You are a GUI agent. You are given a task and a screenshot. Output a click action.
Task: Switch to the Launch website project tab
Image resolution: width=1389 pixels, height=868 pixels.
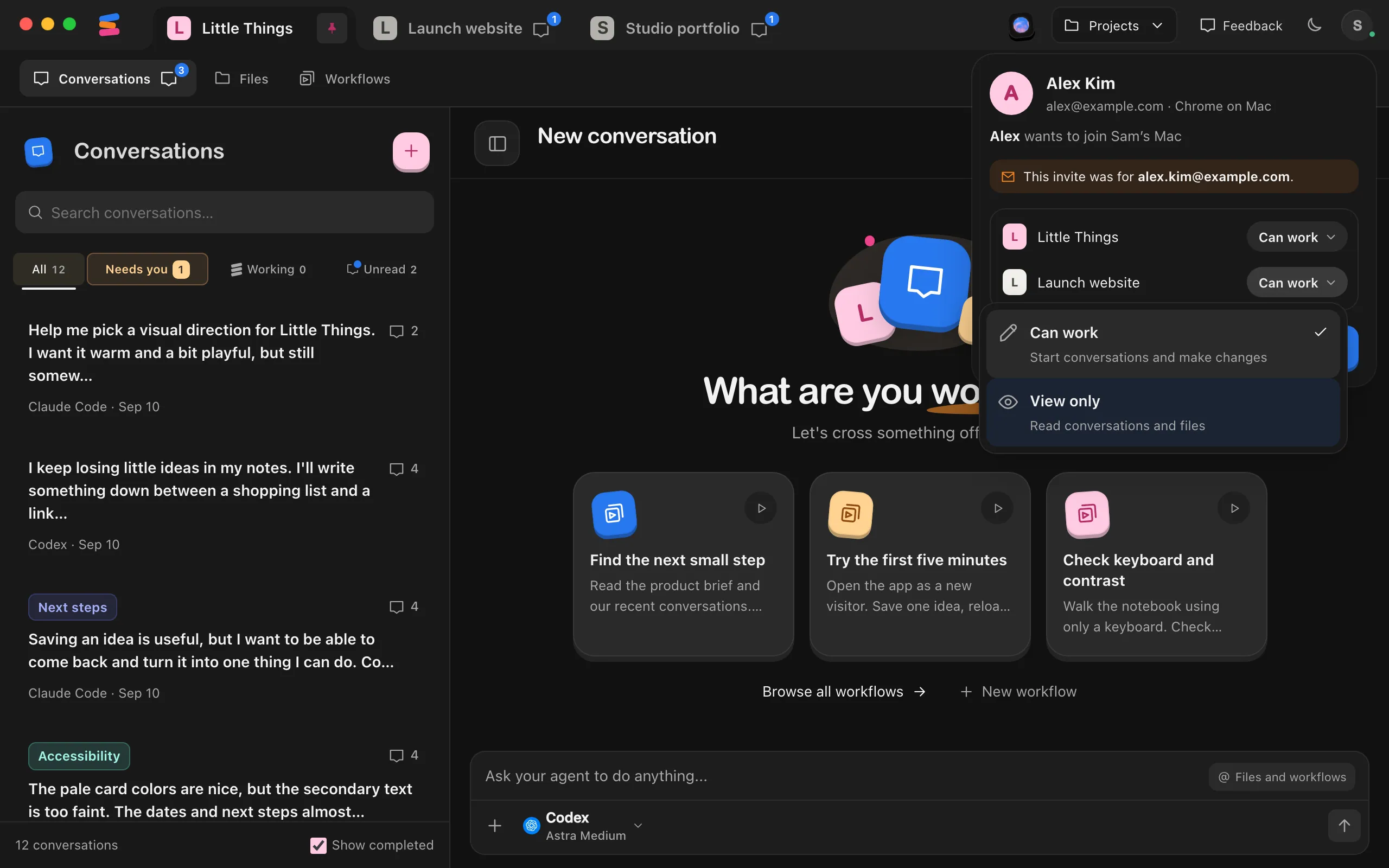466,28
